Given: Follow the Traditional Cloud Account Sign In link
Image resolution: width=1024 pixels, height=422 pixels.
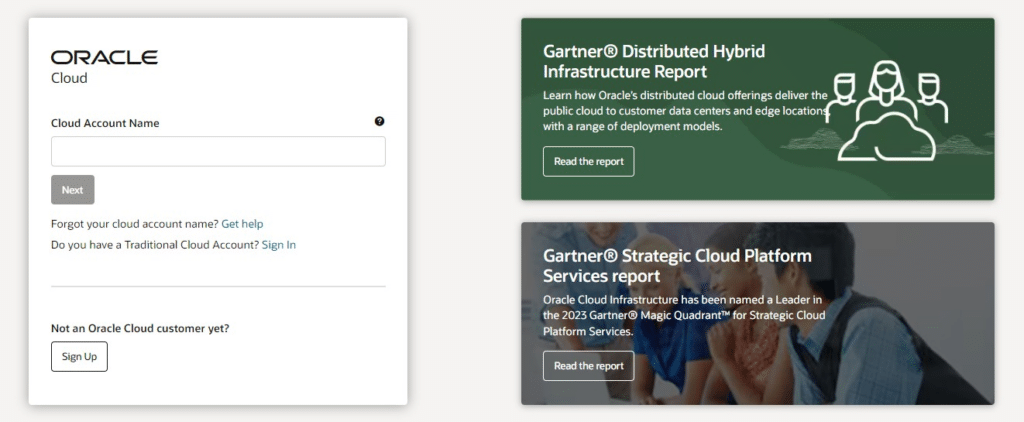Looking at the screenshot, I should [x=279, y=245].
